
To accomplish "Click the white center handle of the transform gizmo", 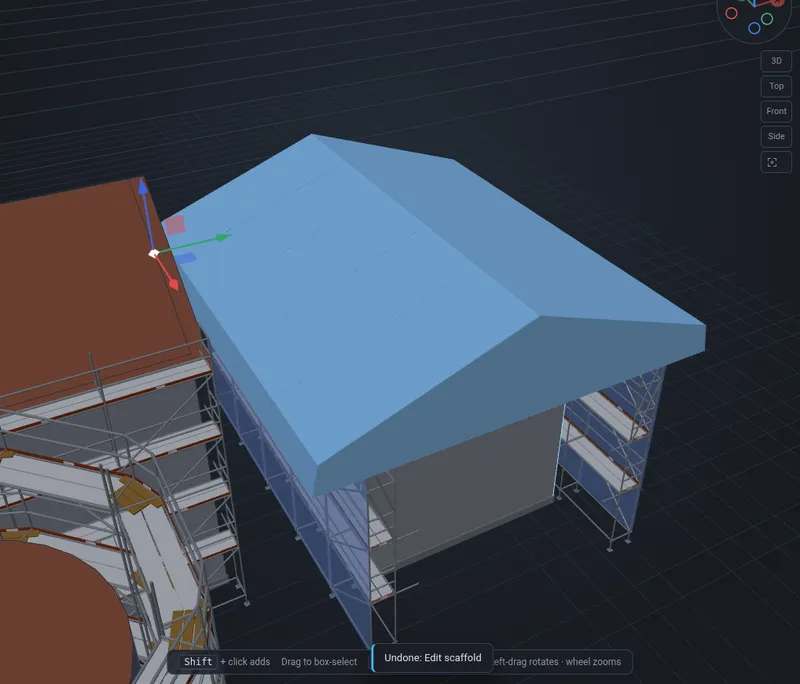I will (x=153, y=254).
